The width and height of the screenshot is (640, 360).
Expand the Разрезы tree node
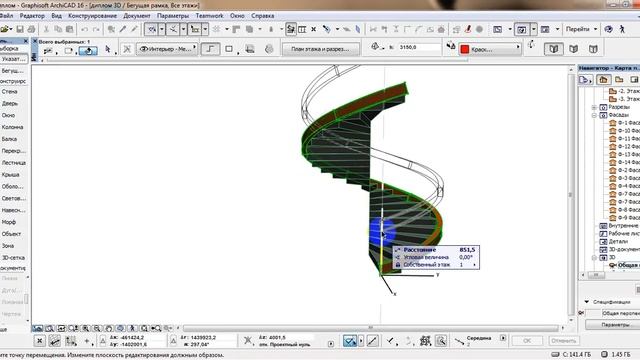click(594, 107)
